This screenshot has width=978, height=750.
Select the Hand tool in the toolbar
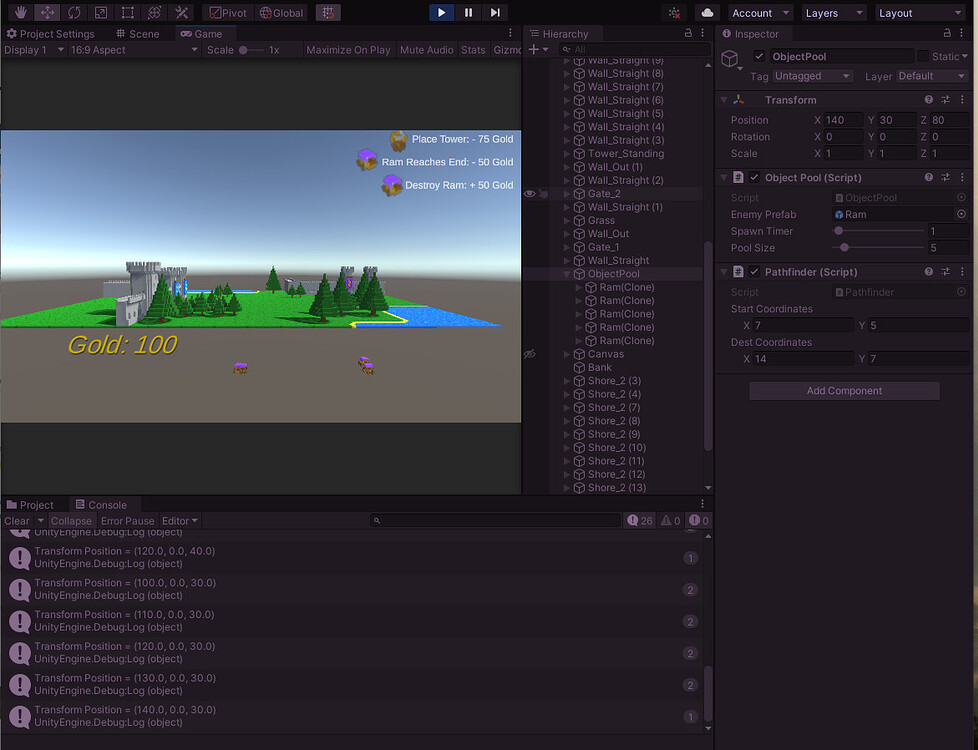point(20,12)
